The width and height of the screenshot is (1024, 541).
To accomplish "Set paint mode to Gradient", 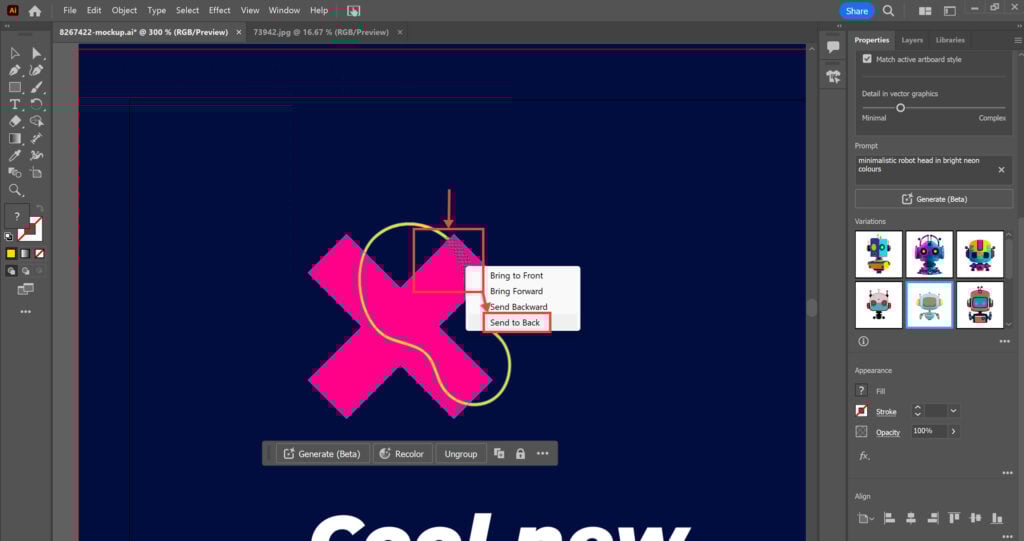I will [25, 254].
